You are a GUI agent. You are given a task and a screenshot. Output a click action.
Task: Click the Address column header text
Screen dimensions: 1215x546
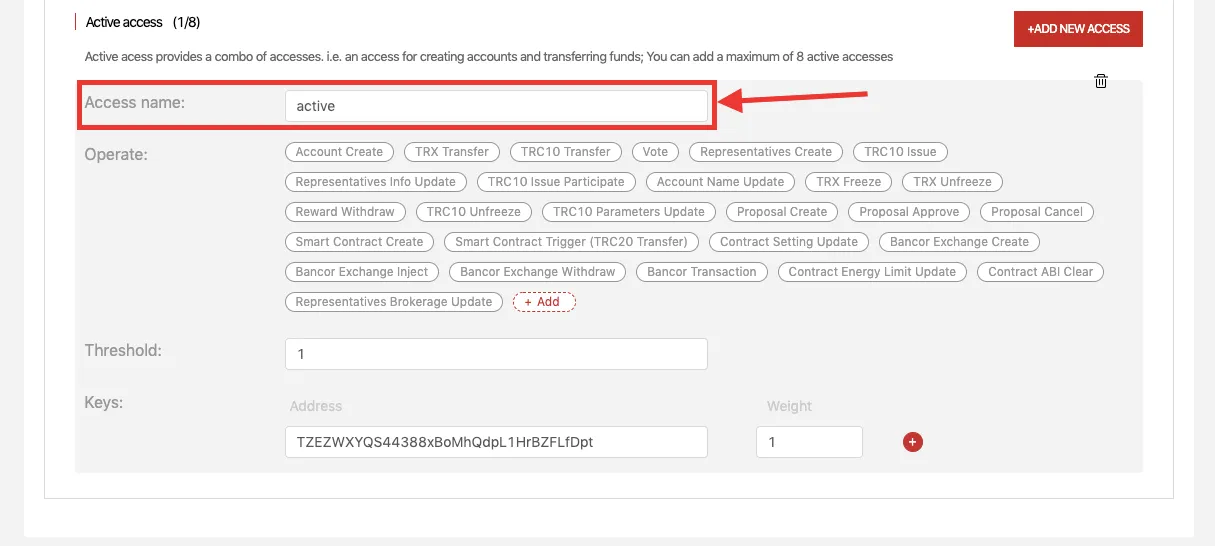click(x=316, y=406)
